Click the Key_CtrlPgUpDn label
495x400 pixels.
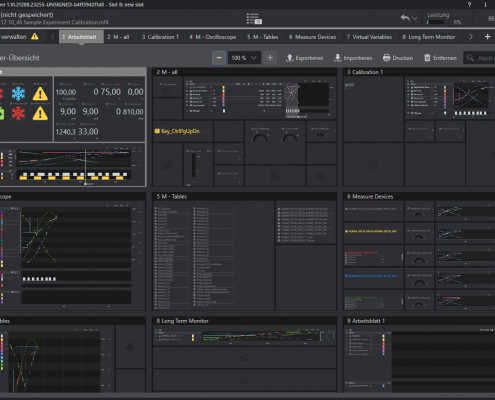coord(180,131)
